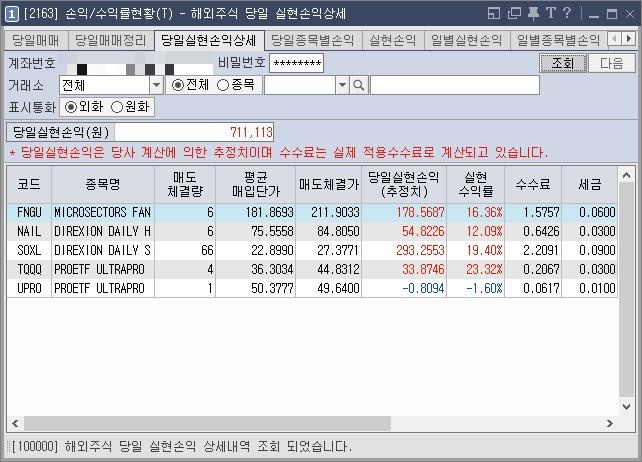Click the horizontal scroll right arrow
The height and width of the screenshot is (462, 642).
[610, 424]
